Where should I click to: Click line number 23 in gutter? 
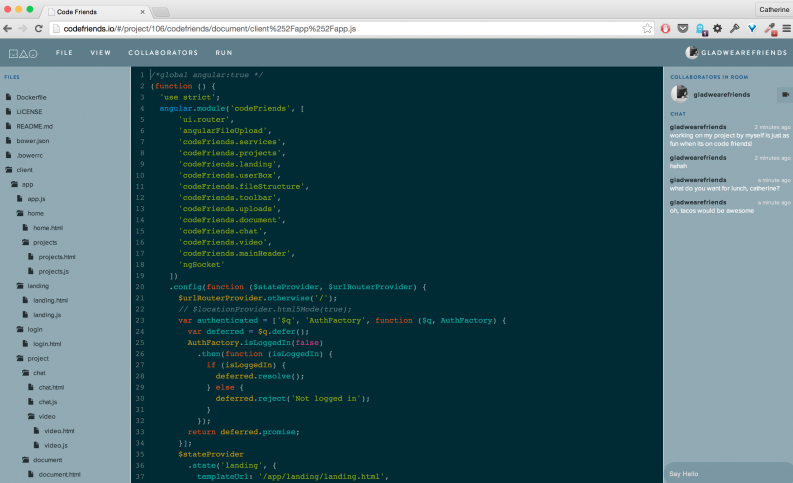point(140,320)
